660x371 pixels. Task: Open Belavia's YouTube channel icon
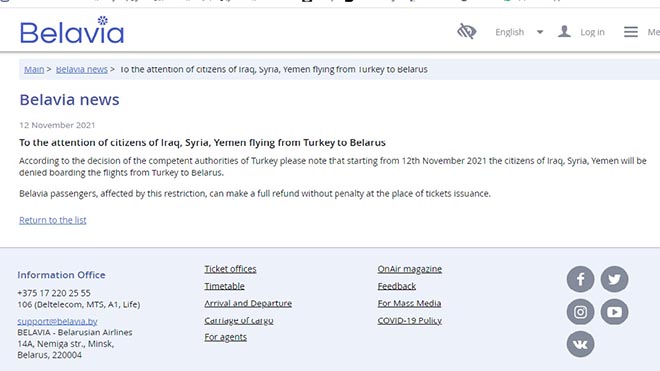coord(615,312)
